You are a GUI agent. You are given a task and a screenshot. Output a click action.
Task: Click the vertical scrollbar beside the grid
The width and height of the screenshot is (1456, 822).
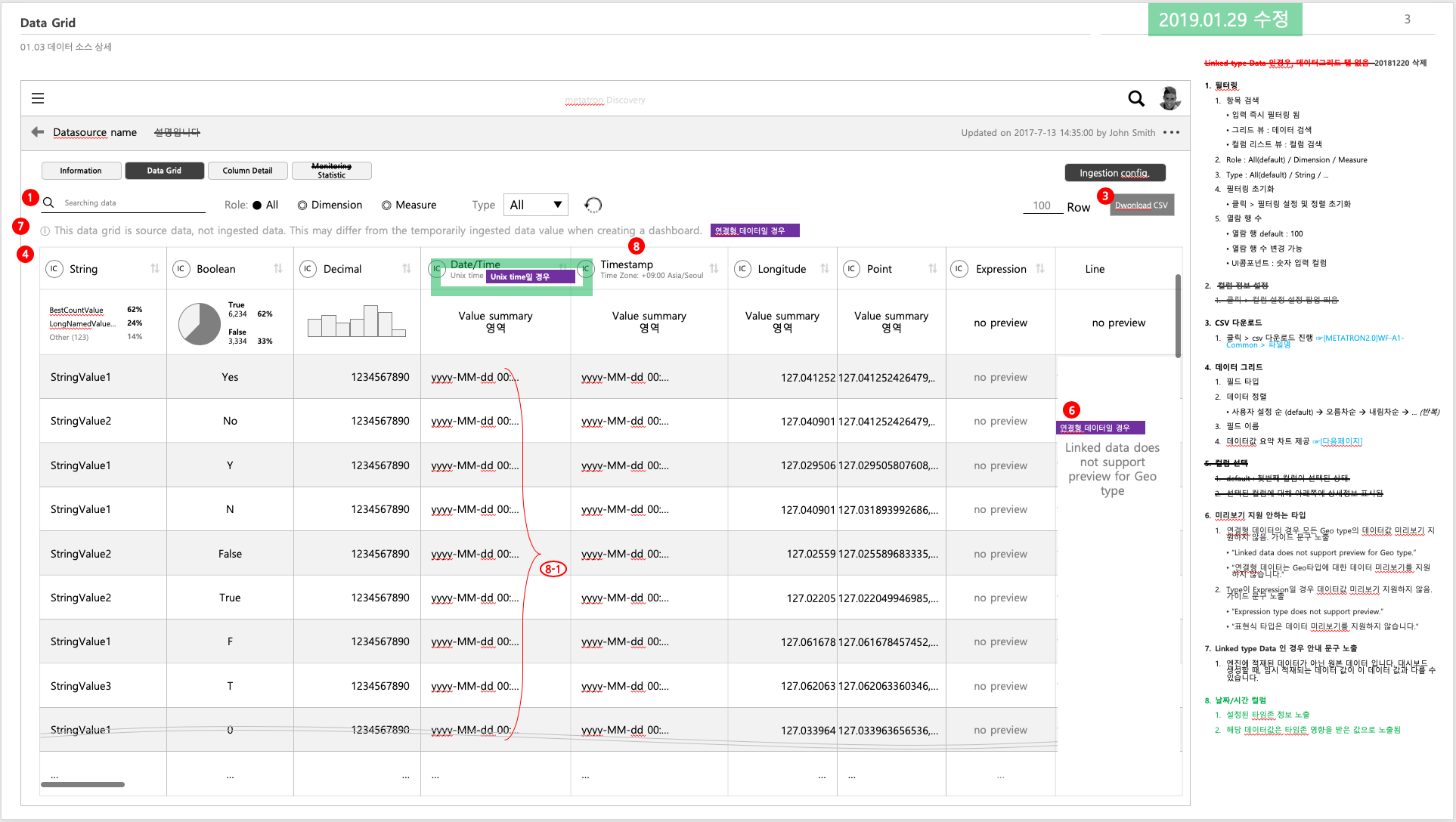point(1178,316)
